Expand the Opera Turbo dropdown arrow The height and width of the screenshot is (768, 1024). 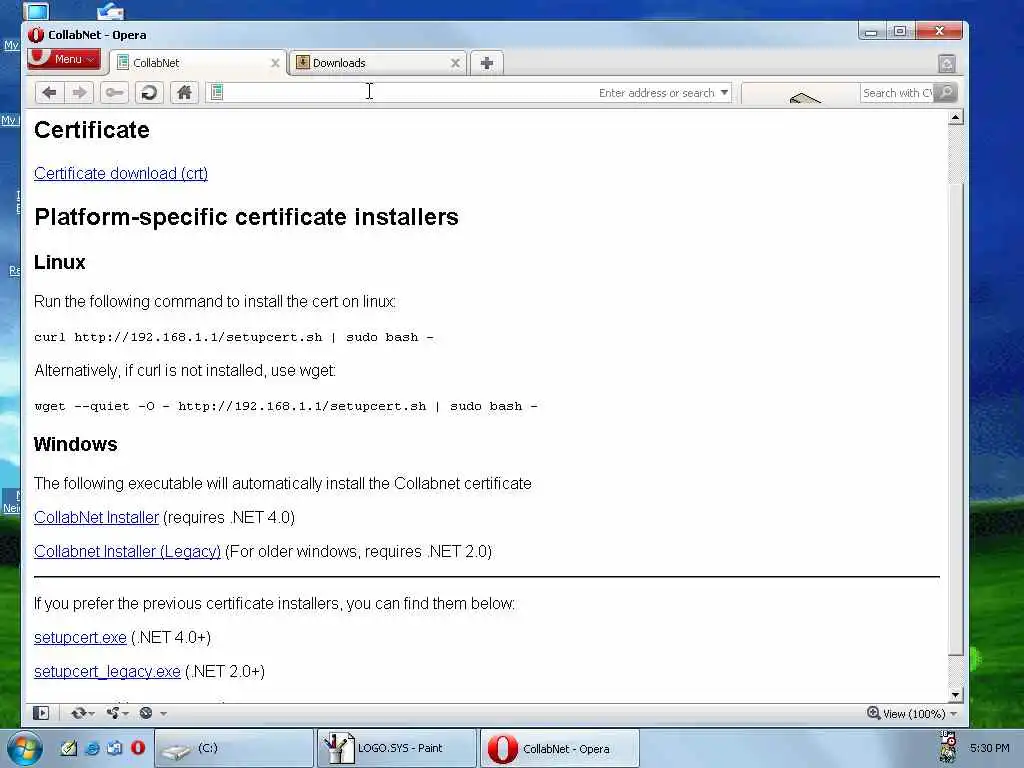click(x=163, y=714)
